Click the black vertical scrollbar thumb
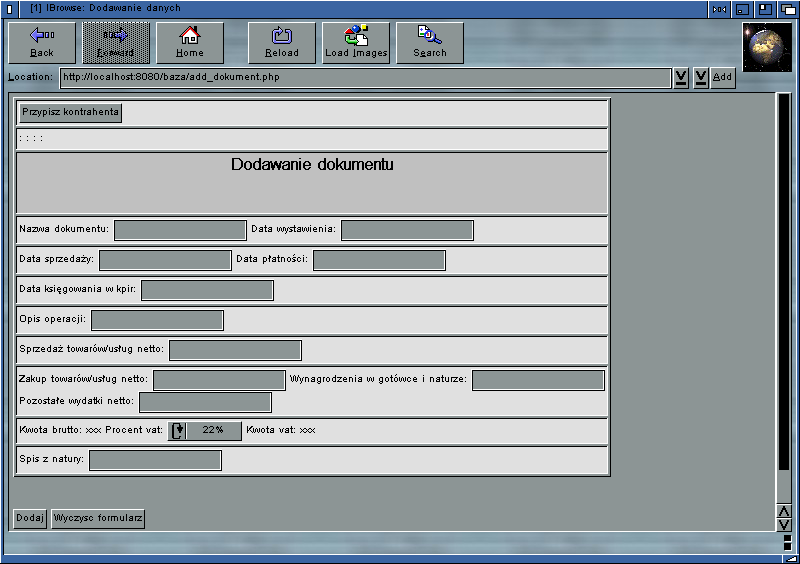Viewport: 800px width, 564px height. pos(784,282)
